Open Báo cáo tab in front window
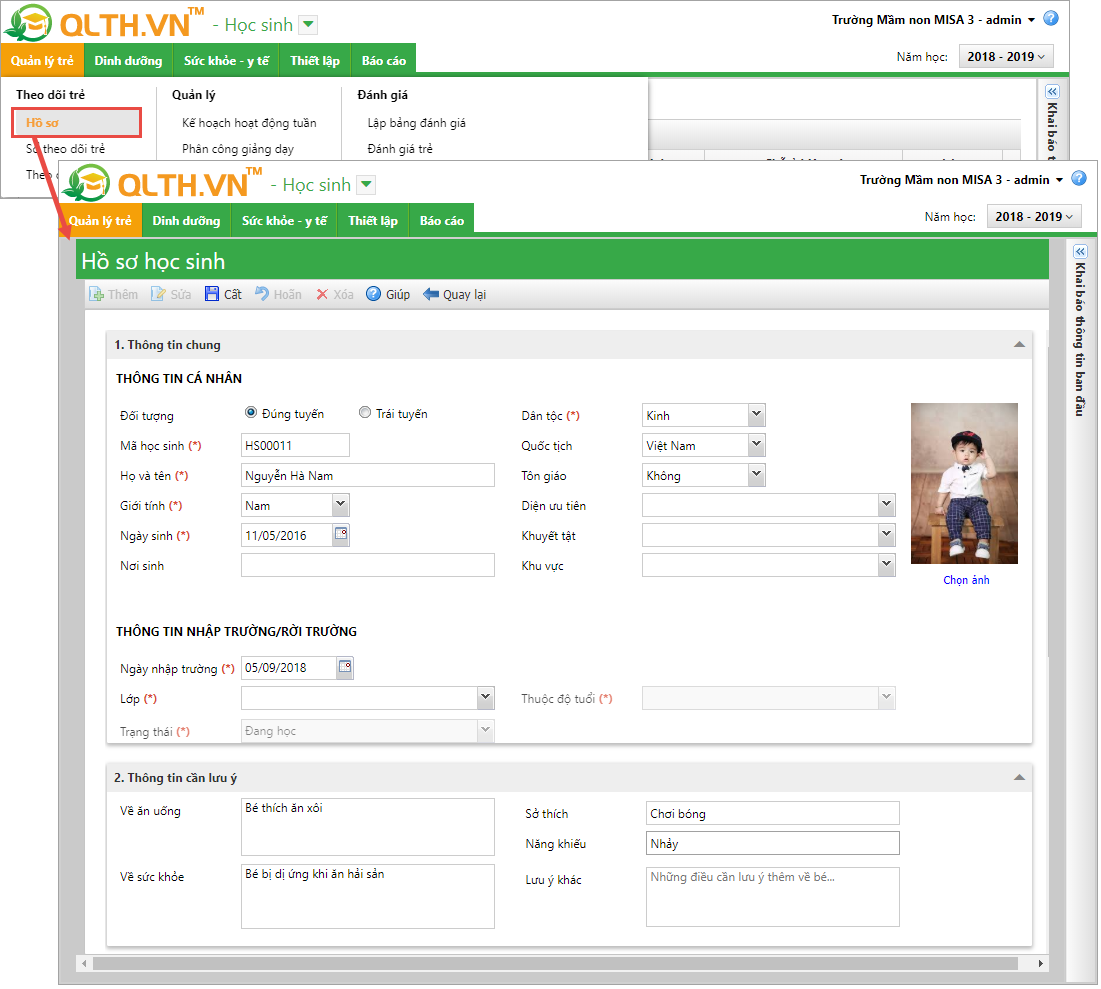The width and height of the screenshot is (1101, 989). click(x=442, y=221)
